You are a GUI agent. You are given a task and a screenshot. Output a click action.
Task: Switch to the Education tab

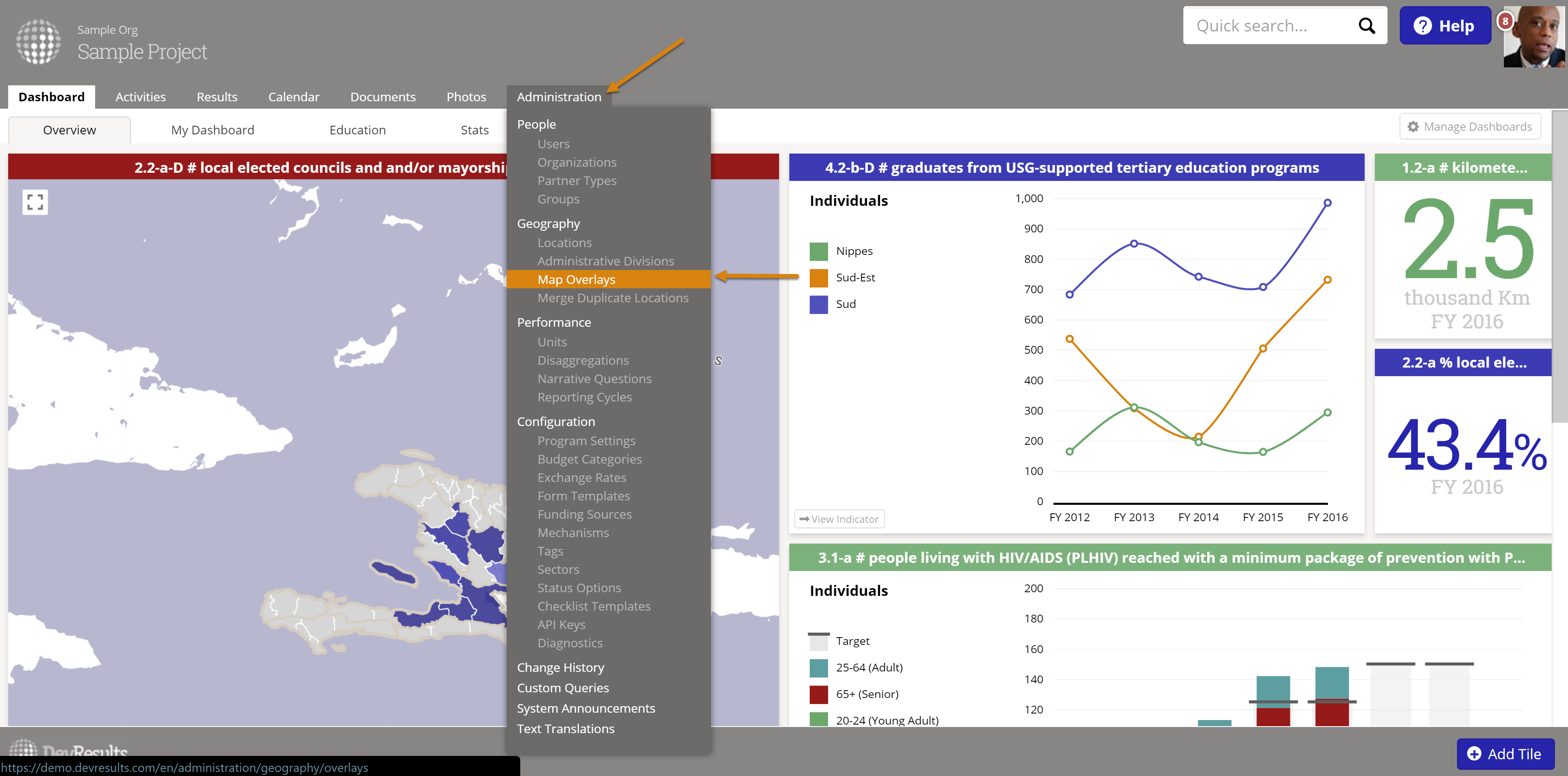[x=357, y=129]
